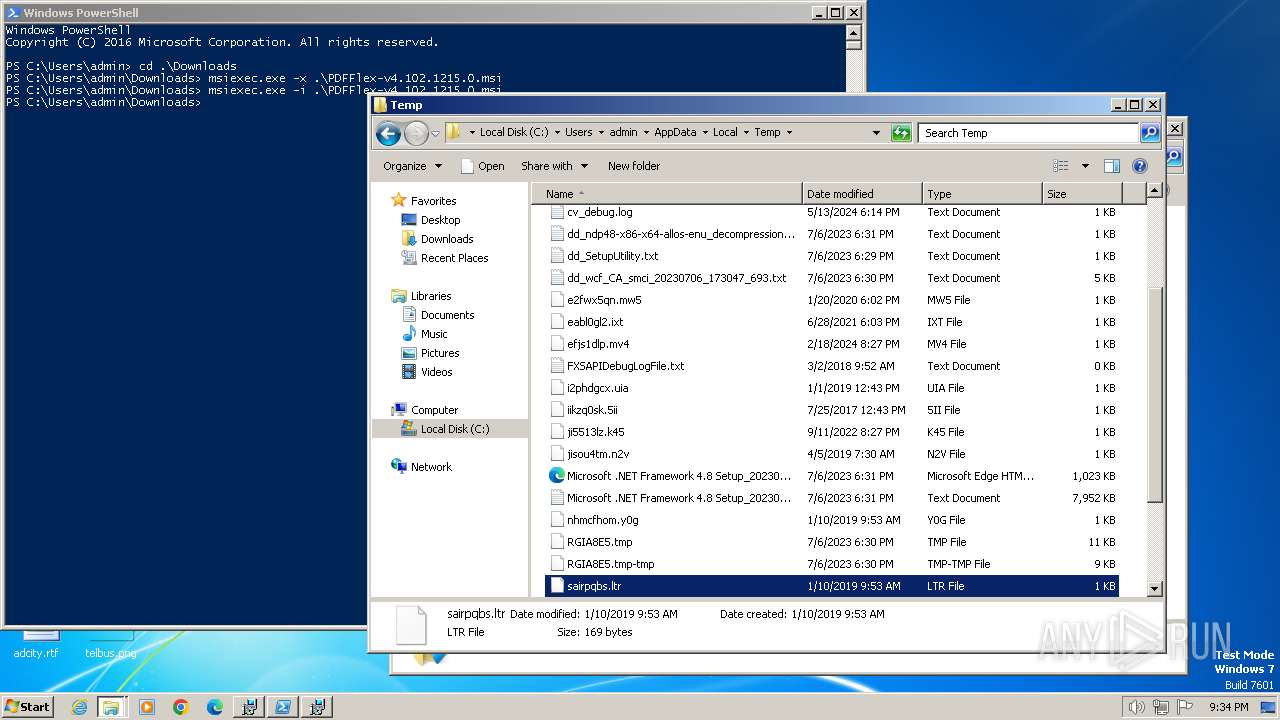
Task: Select file cv_debug.log
Action: point(599,212)
